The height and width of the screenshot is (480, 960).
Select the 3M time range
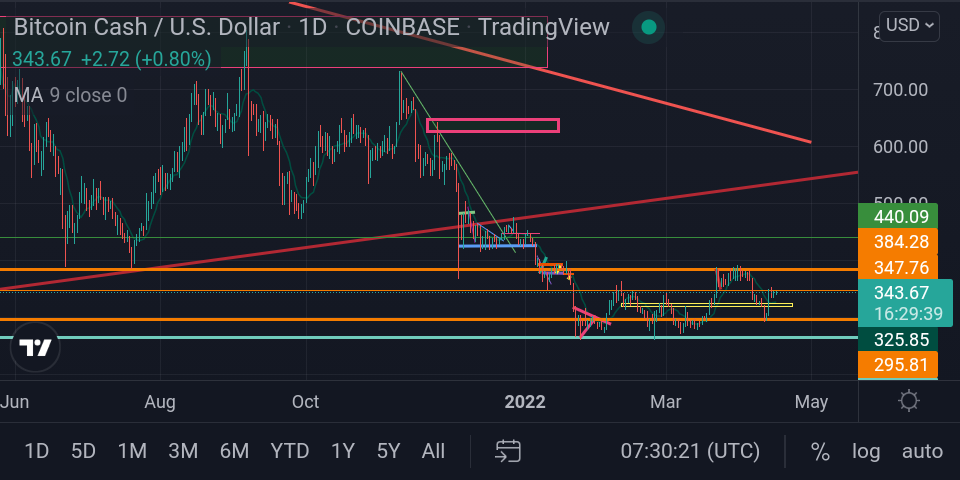point(183,451)
